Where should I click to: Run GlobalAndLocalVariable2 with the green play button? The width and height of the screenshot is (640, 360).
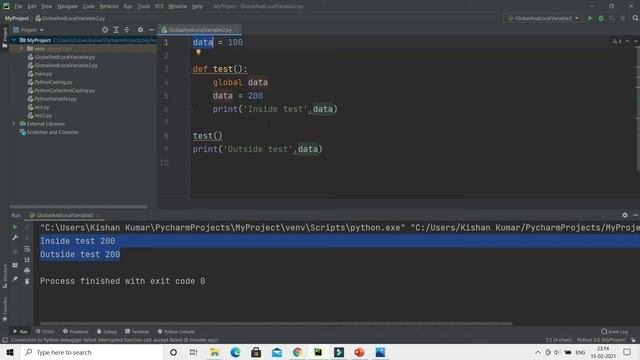coord(590,18)
